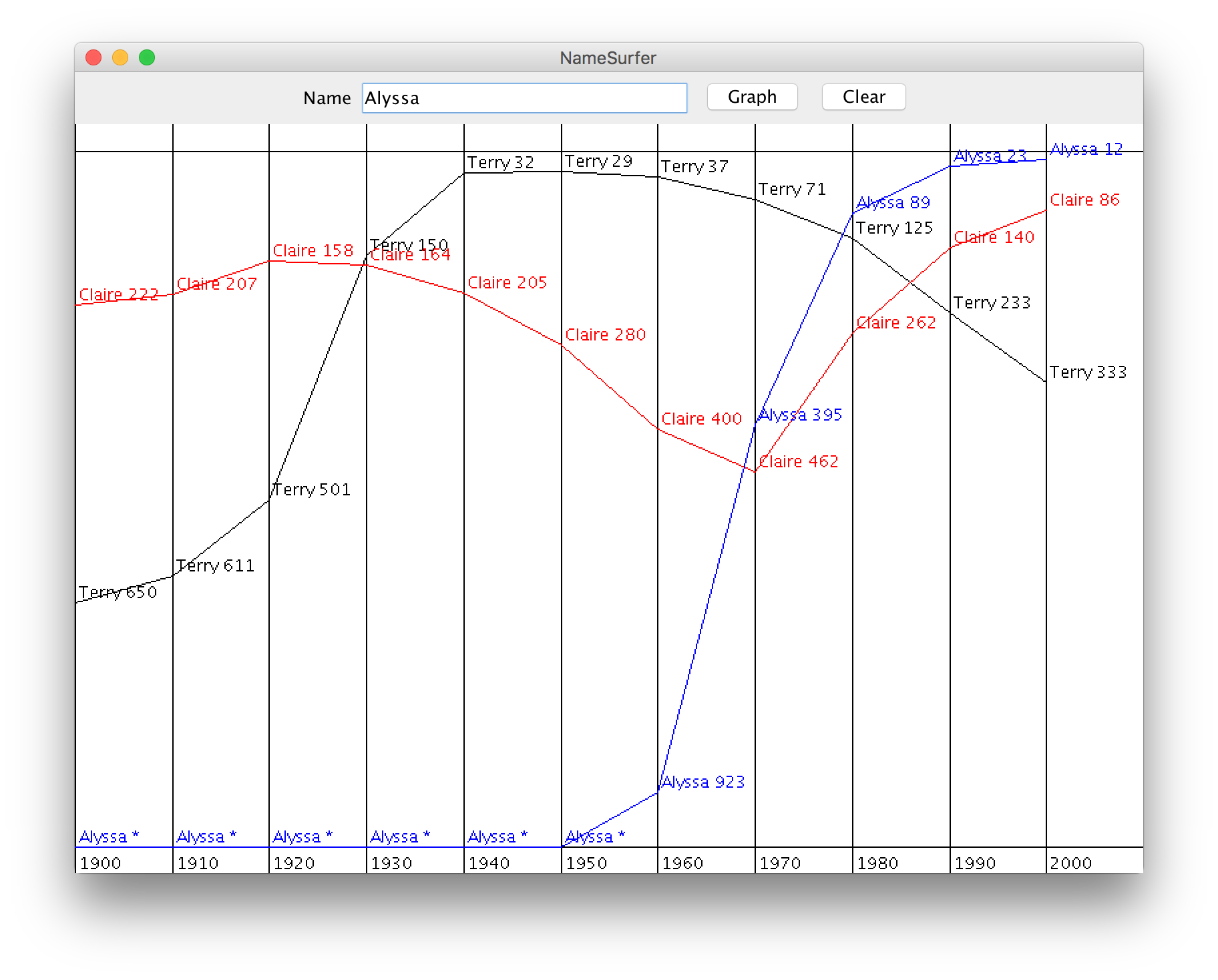The image size is (1218, 980).
Task: Click the 'Alyssa 395' label
Action: click(x=800, y=415)
